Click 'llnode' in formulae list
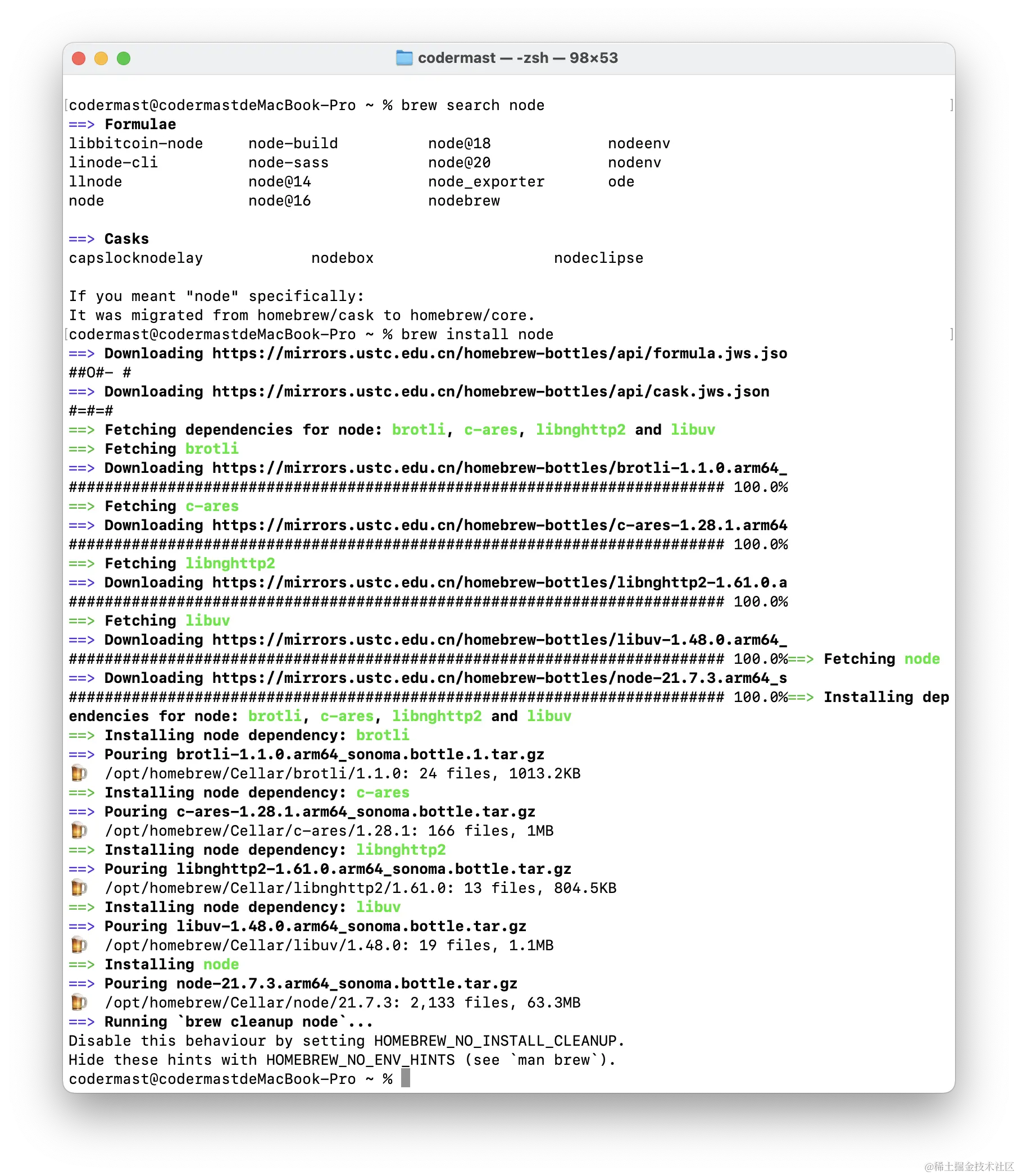This screenshot has width=1018, height=1176. [96, 182]
